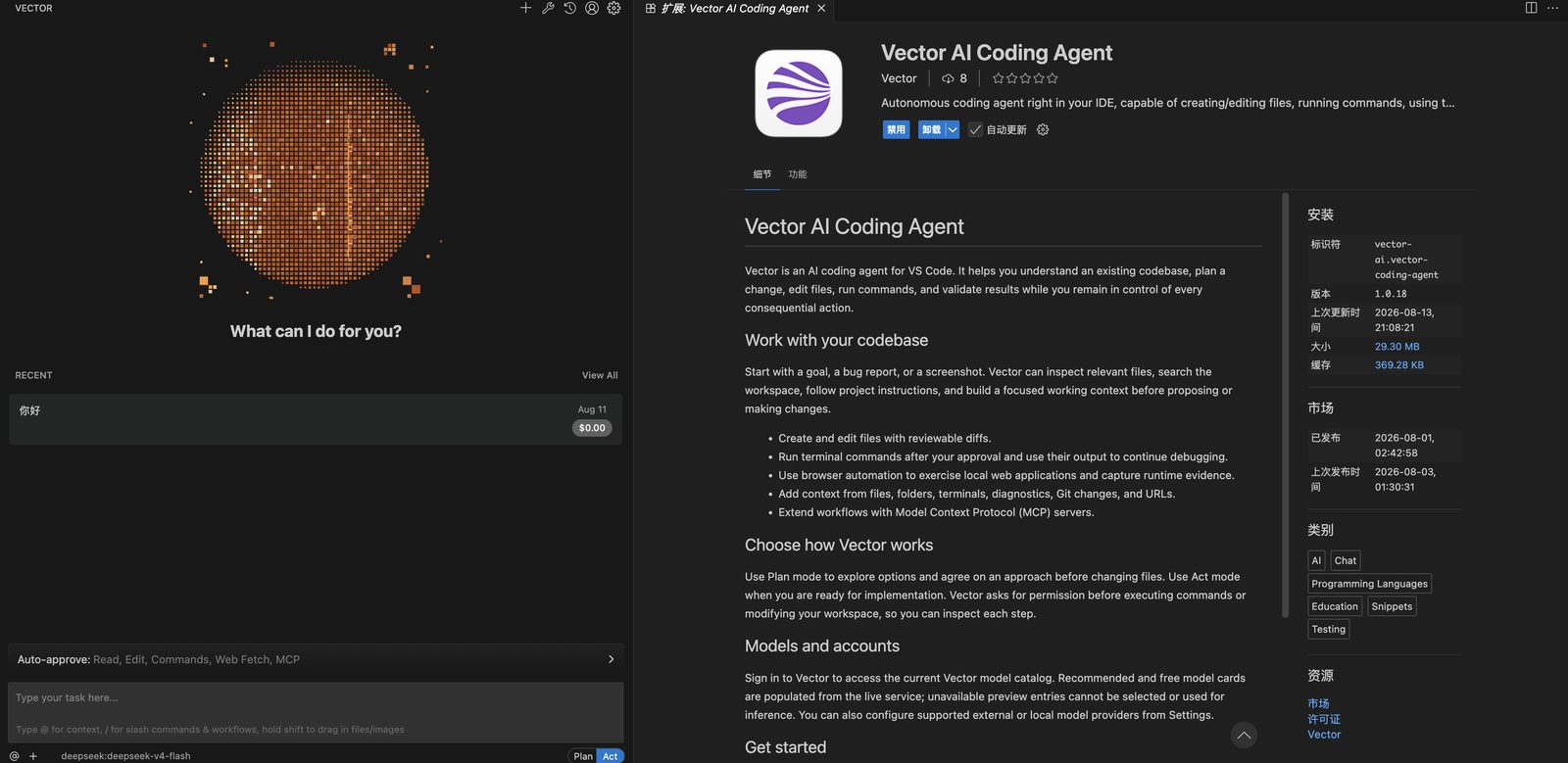The height and width of the screenshot is (763, 1568).
Task: Click the Choose how Vector works heading
Action: point(839,546)
